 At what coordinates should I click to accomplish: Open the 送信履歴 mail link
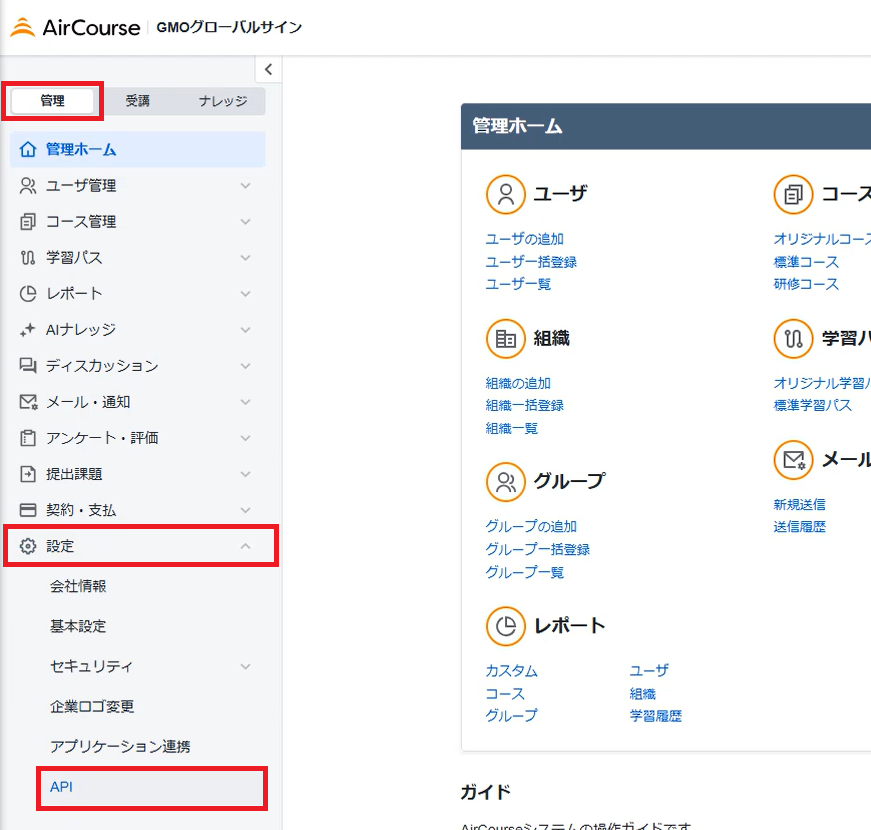point(799,527)
